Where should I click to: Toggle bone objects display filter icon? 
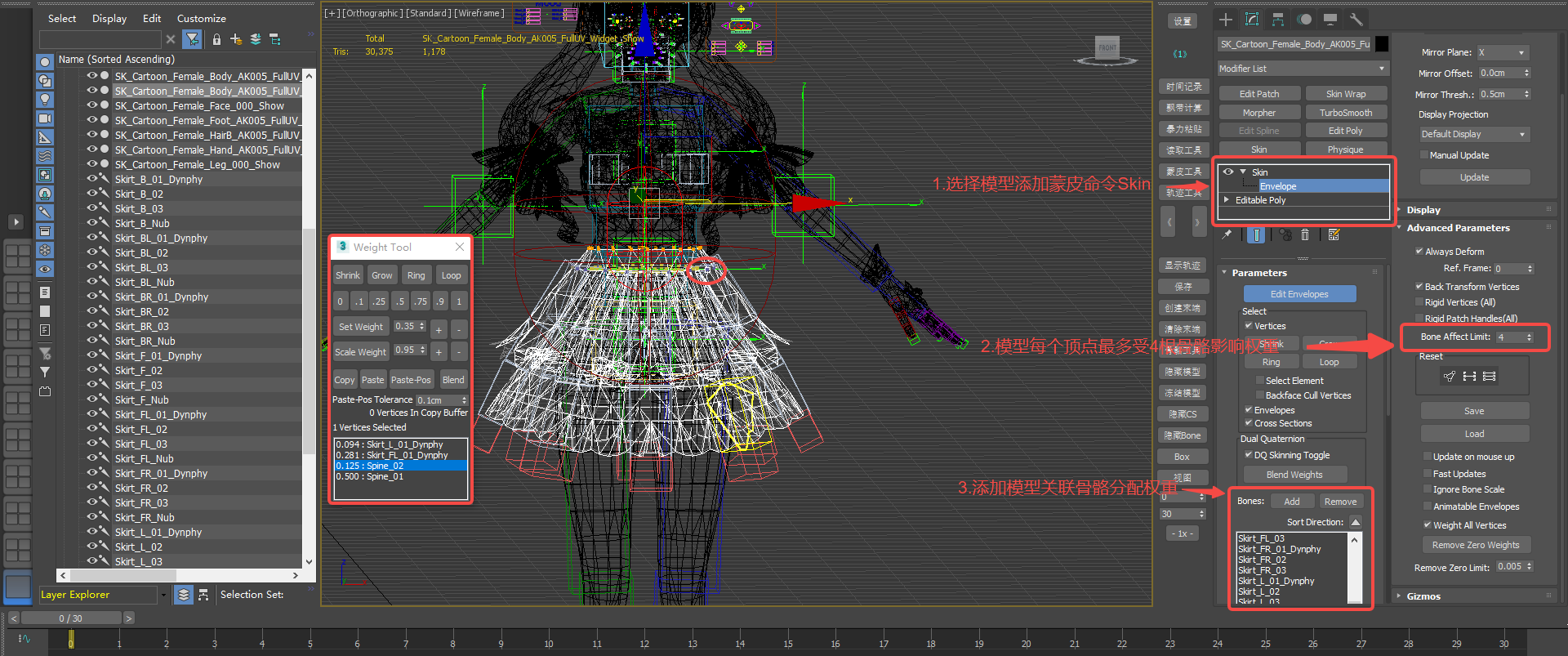(x=45, y=212)
